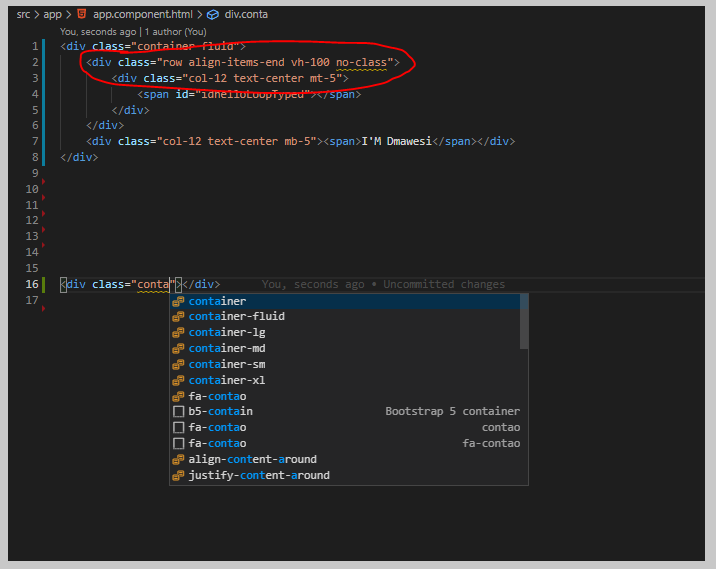Click closing </div> on line 8
Image resolution: width=716 pixels, height=569 pixels.
pyautogui.click(x=79, y=158)
